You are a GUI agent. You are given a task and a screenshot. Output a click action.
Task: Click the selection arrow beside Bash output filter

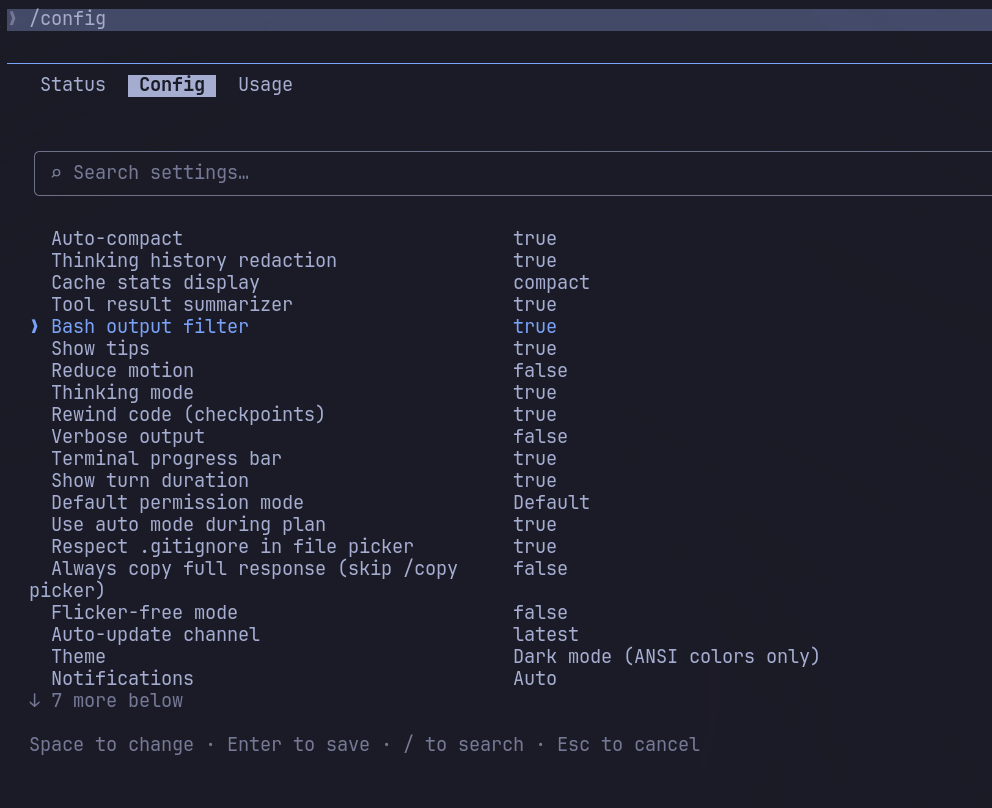[35, 326]
